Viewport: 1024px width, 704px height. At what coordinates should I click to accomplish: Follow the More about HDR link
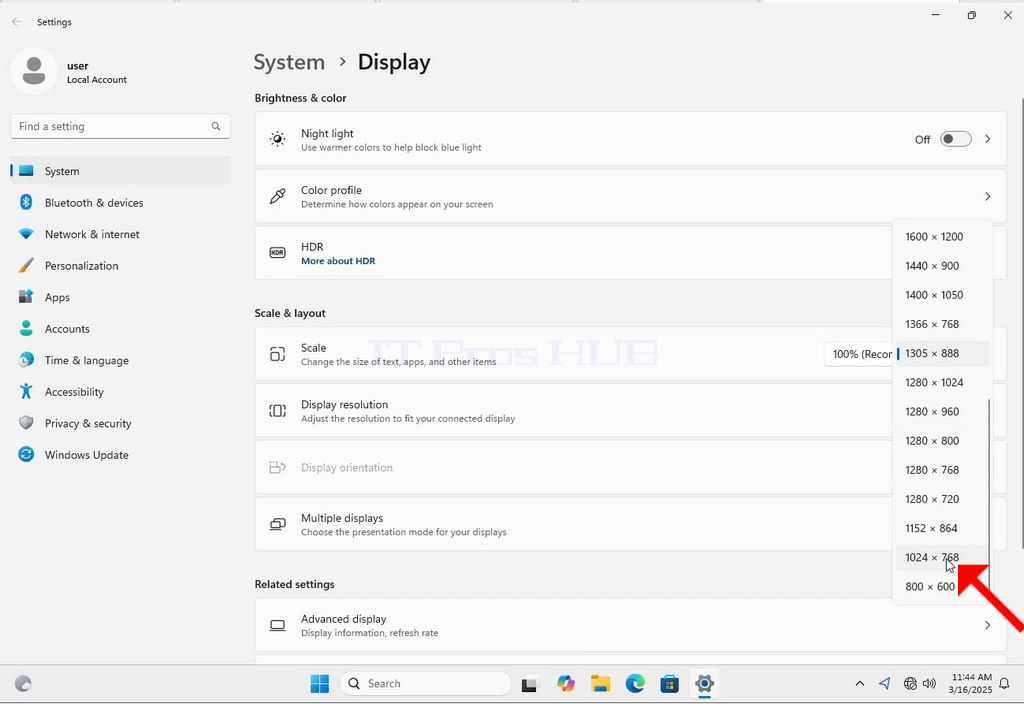(338, 261)
